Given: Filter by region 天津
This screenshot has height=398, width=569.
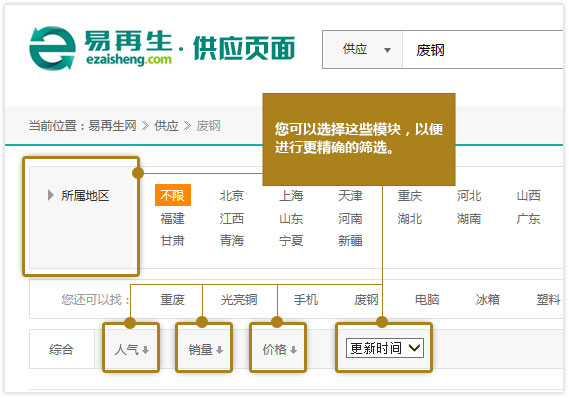Looking at the screenshot, I should coord(350,196).
